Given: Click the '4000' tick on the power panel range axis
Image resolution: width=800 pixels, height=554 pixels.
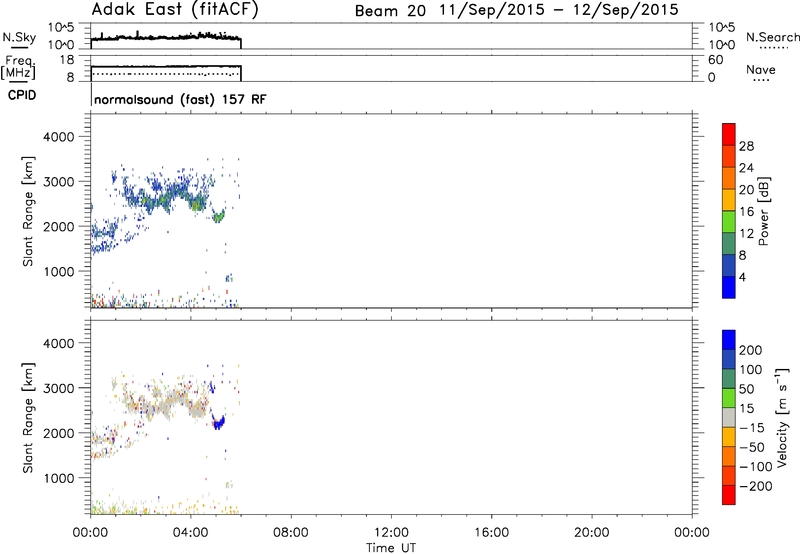Looking at the screenshot, I should click(58, 137).
